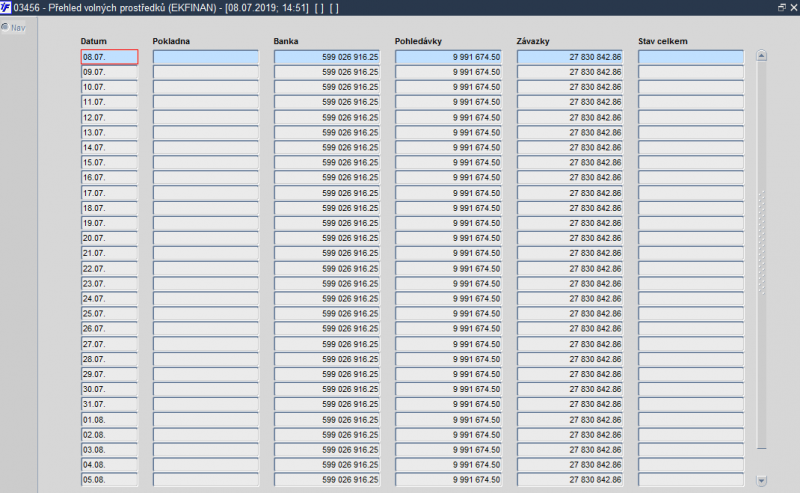Select the Datum field 10.07.
The height and width of the screenshot is (493, 800).
[x=109, y=87]
